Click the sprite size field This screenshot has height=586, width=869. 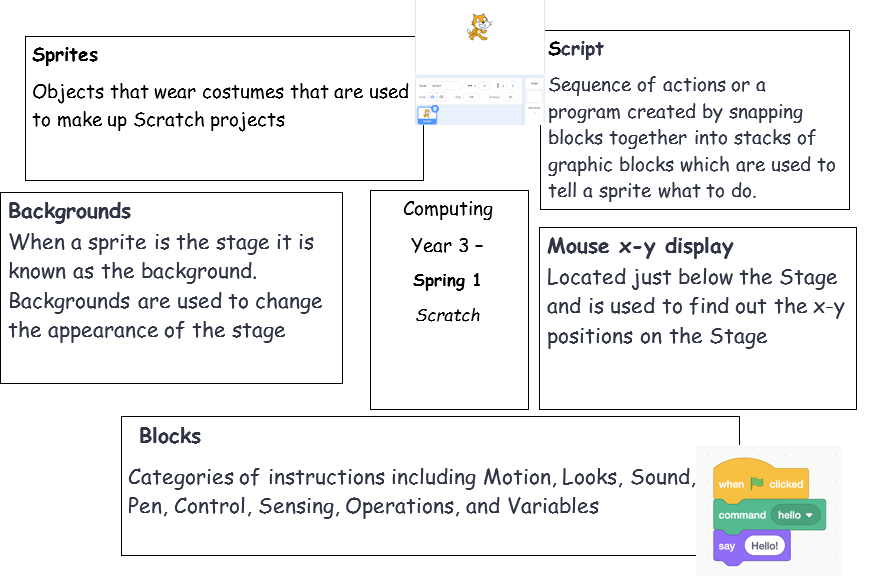(471, 97)
